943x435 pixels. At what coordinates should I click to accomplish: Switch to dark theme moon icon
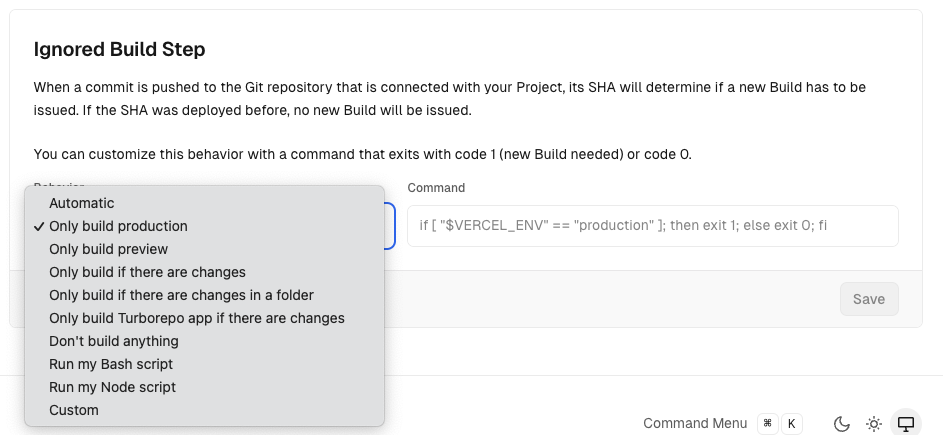click(x=842, y=424)
